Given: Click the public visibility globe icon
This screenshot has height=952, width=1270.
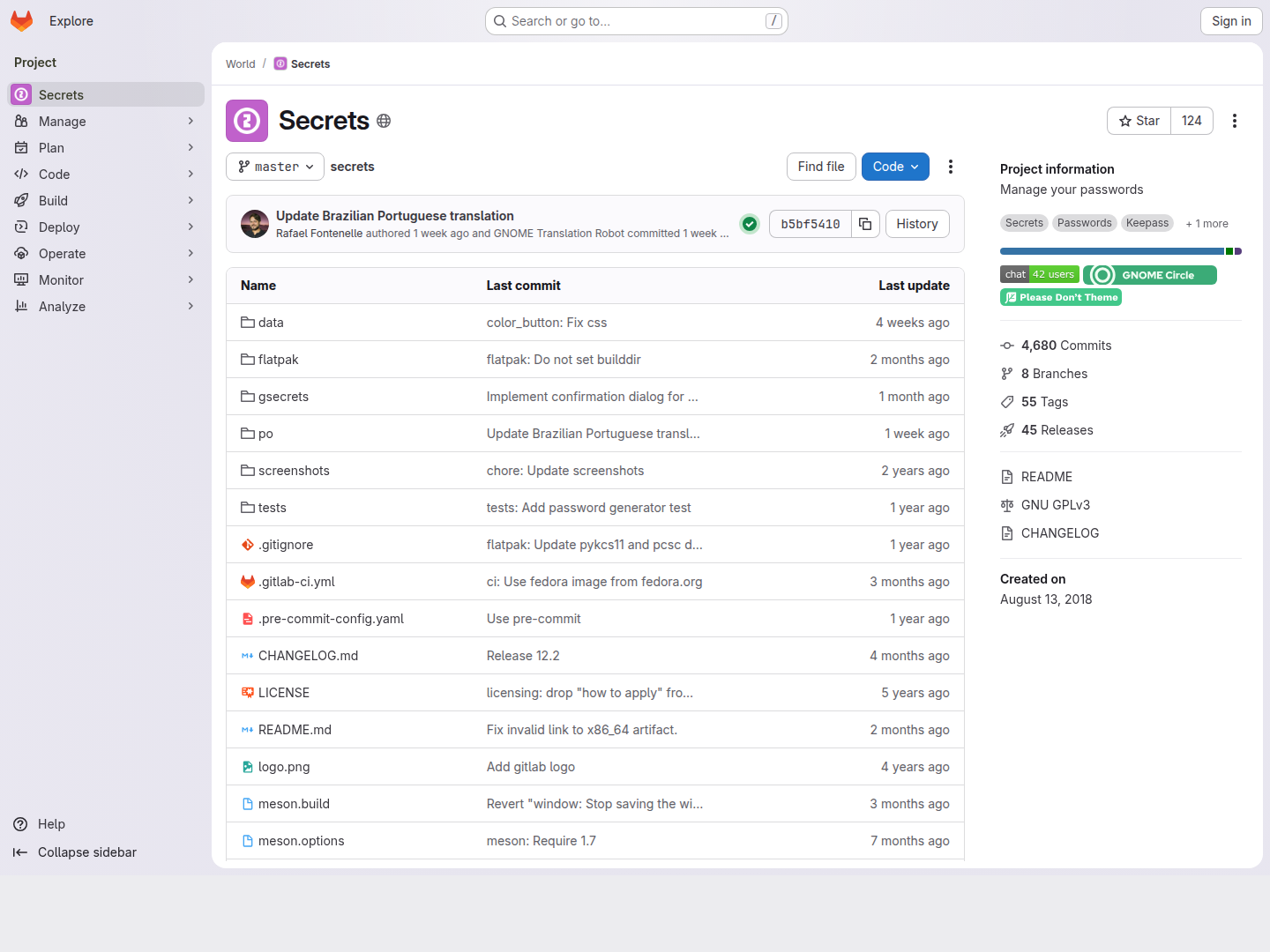Looking at the screenshot, I should pos(384,121).
